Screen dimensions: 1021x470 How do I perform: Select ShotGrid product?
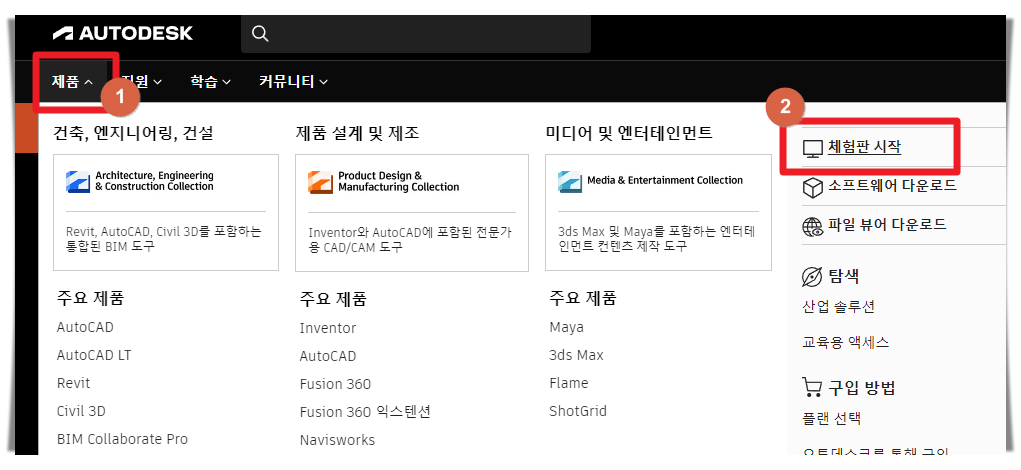[x=578, y=411]
